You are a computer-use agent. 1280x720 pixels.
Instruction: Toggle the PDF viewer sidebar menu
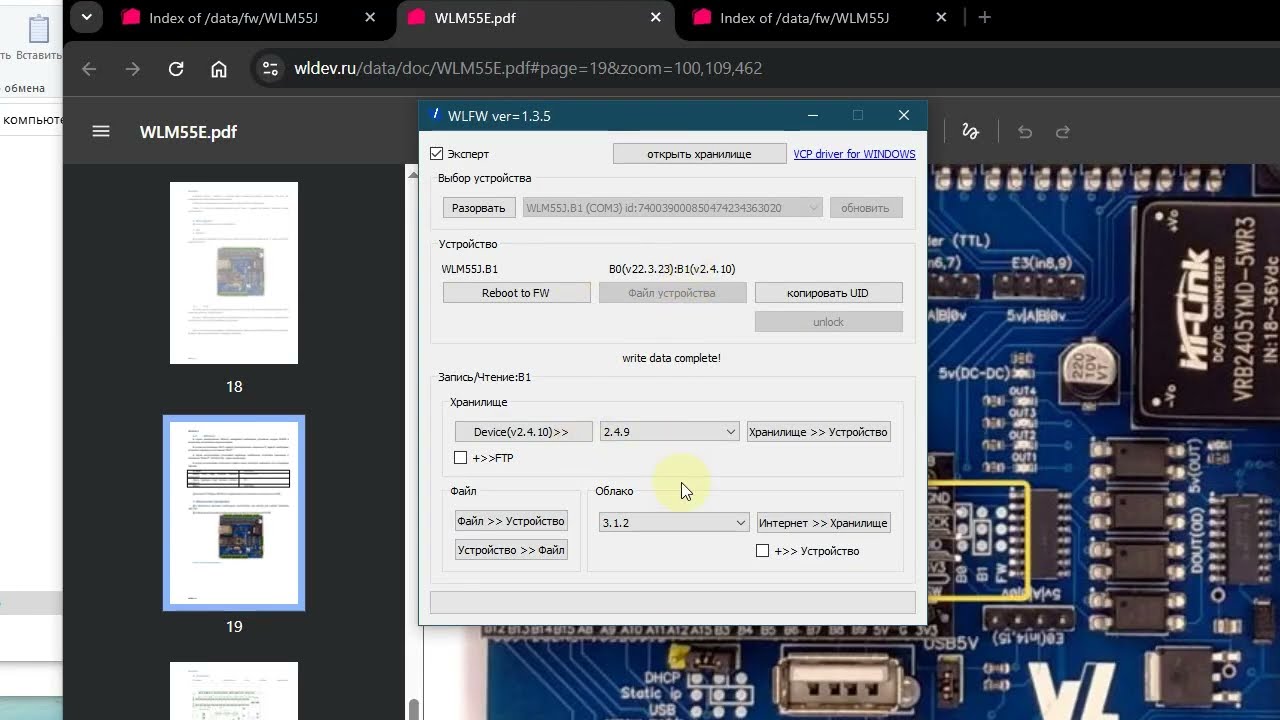click(x=101, y=131)
